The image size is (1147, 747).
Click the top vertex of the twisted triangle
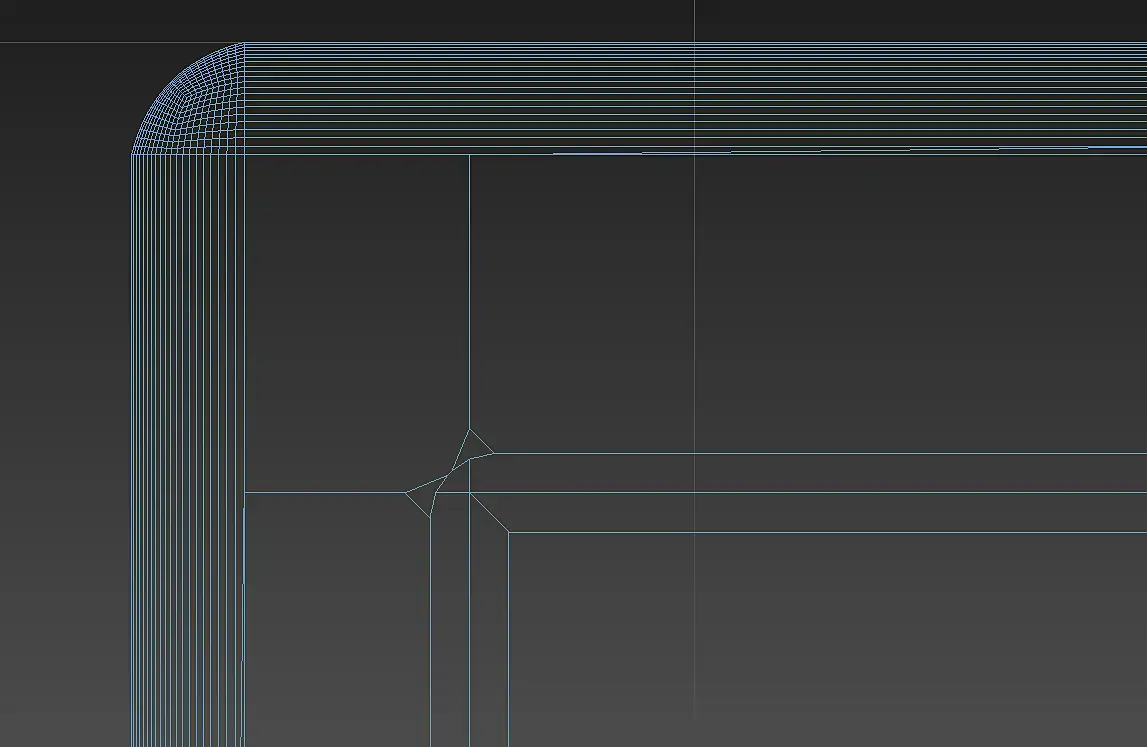click(470, 429)
